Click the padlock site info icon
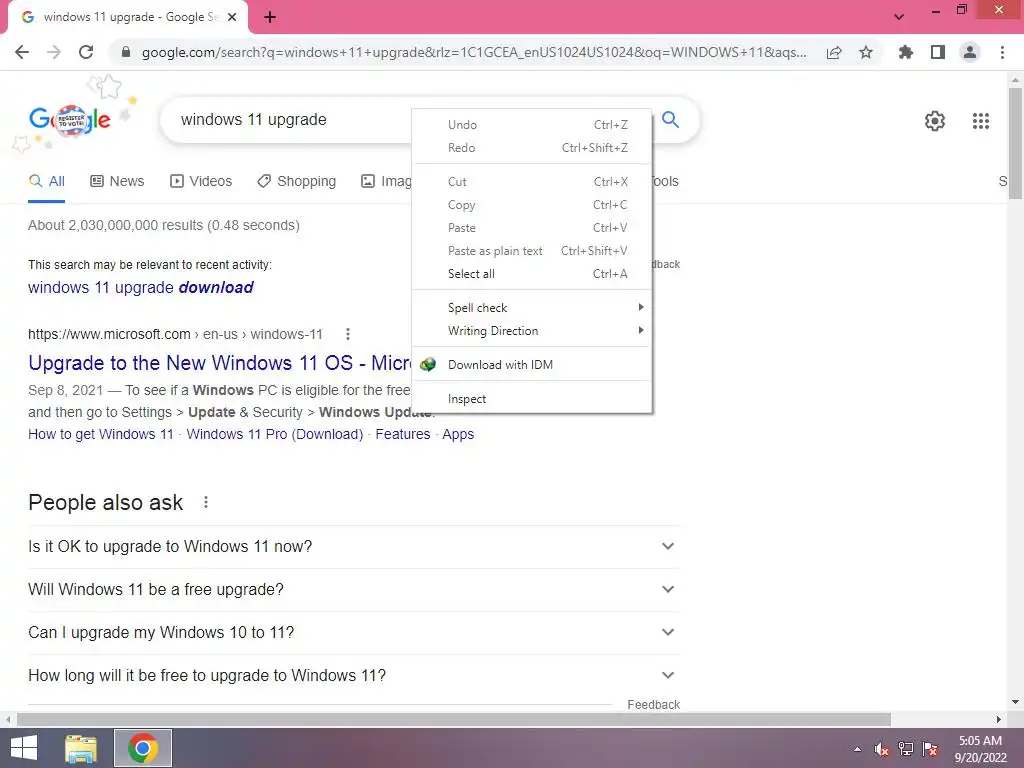1024x768 pixels. (126, 52)
